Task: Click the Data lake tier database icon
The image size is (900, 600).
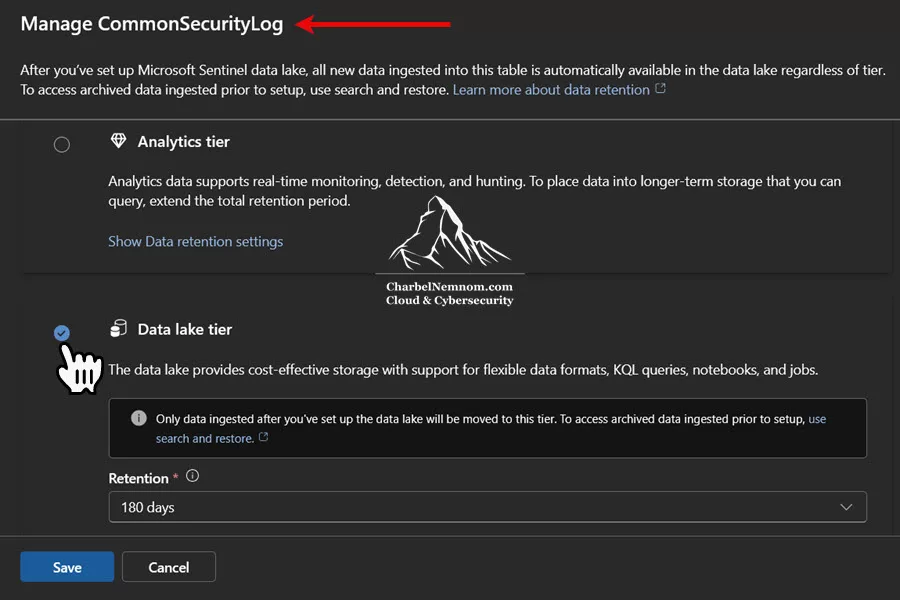Action: pyautogui.click(x=118, y=328)
